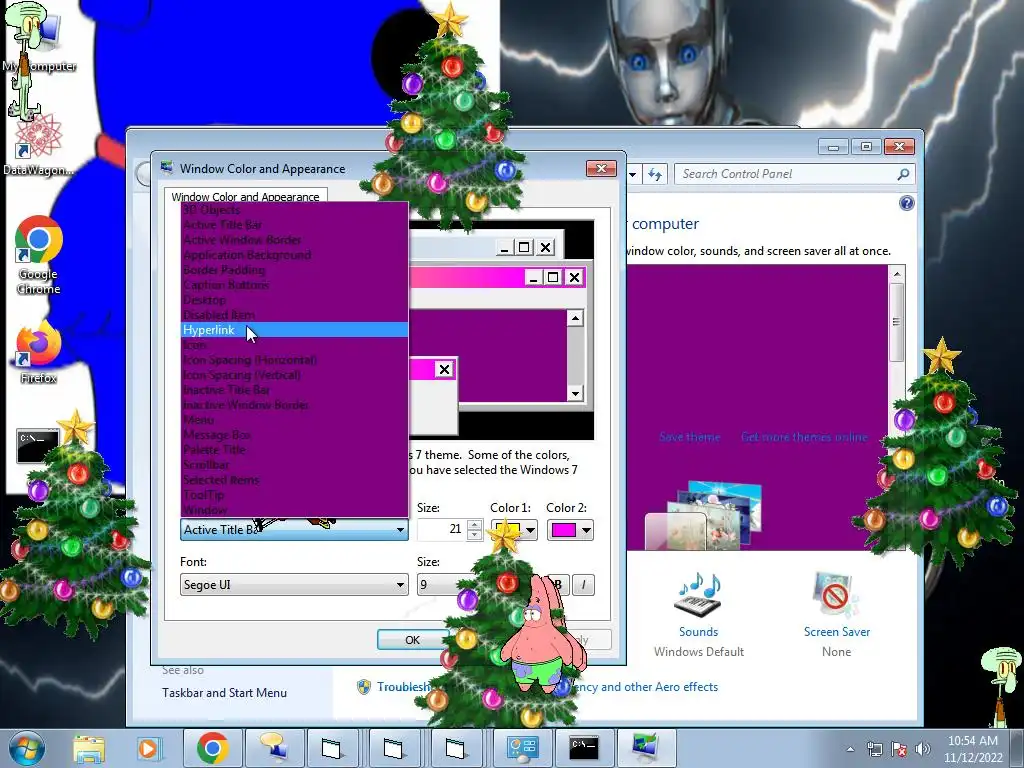Pick Icon Spacing (Horizontal) from the list
Screen dimensions: 1024x768
[295, 360]
